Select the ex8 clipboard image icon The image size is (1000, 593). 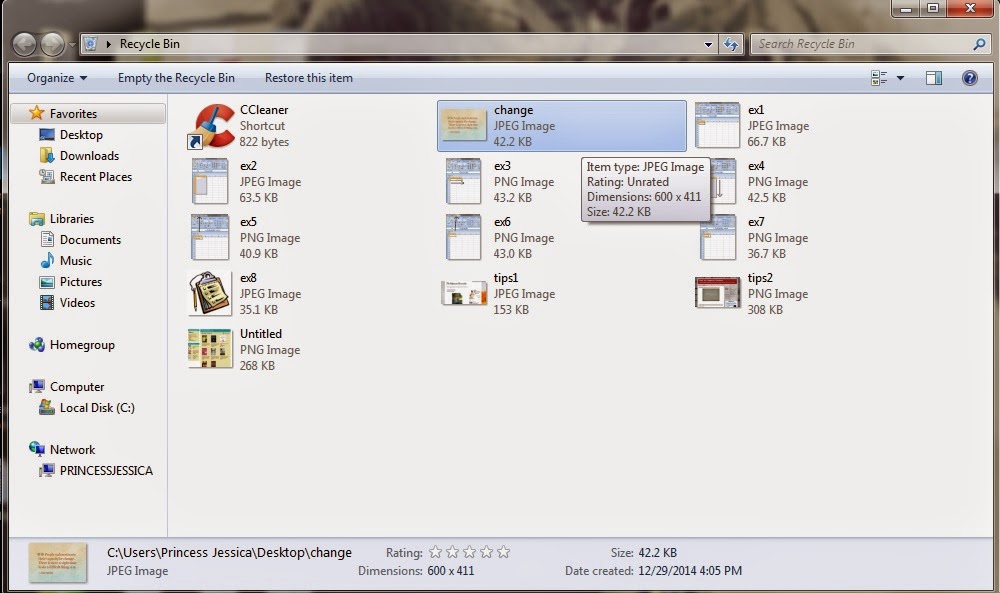coord(210,293)
